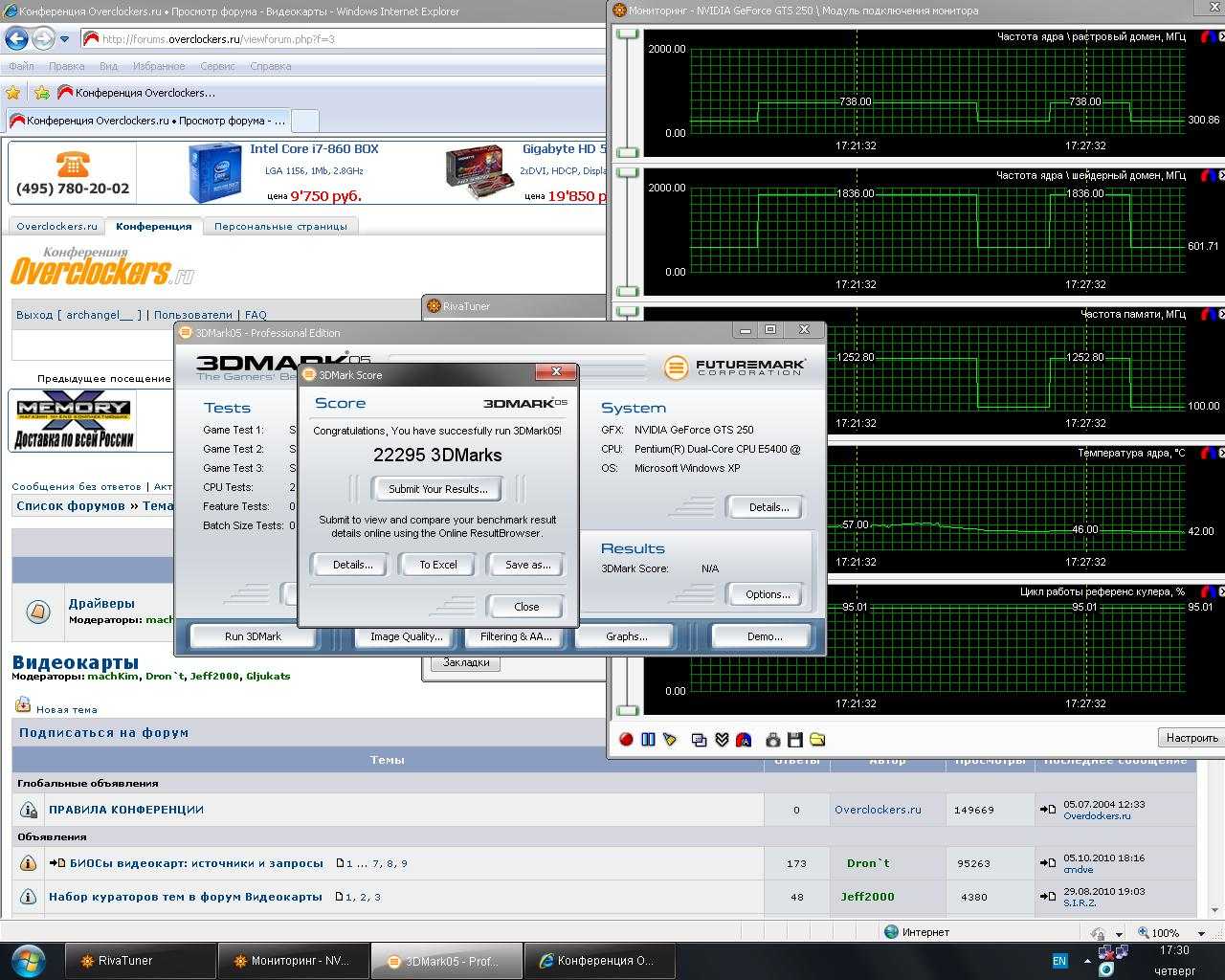Viewport: 1225px width, 980px height.
Task: Clear history with the broom icon
Action: (670, 740)
